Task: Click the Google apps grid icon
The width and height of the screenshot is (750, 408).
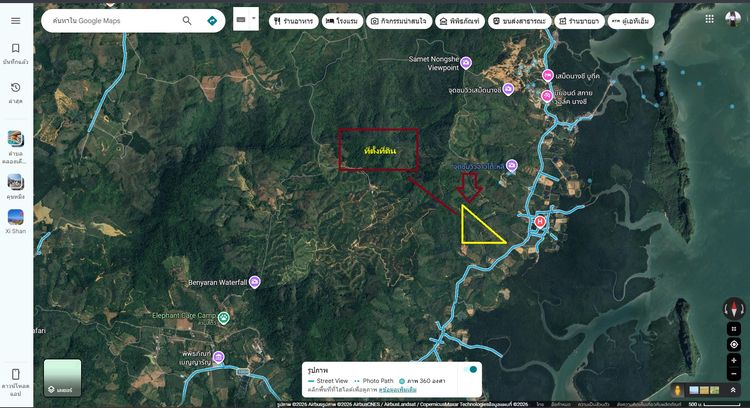Action: tap(709, 19)
